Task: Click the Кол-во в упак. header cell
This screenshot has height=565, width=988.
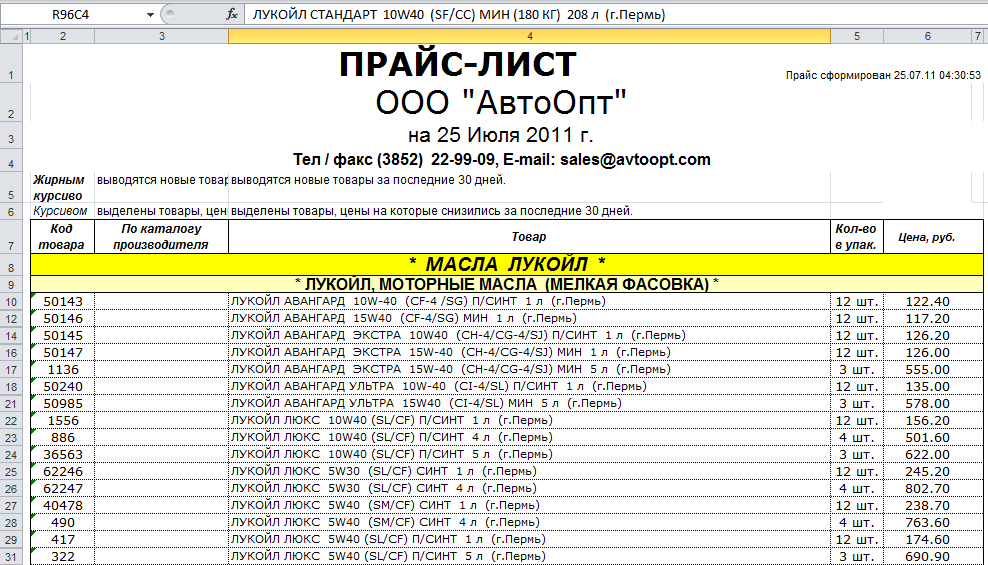Action: point(857,237)
